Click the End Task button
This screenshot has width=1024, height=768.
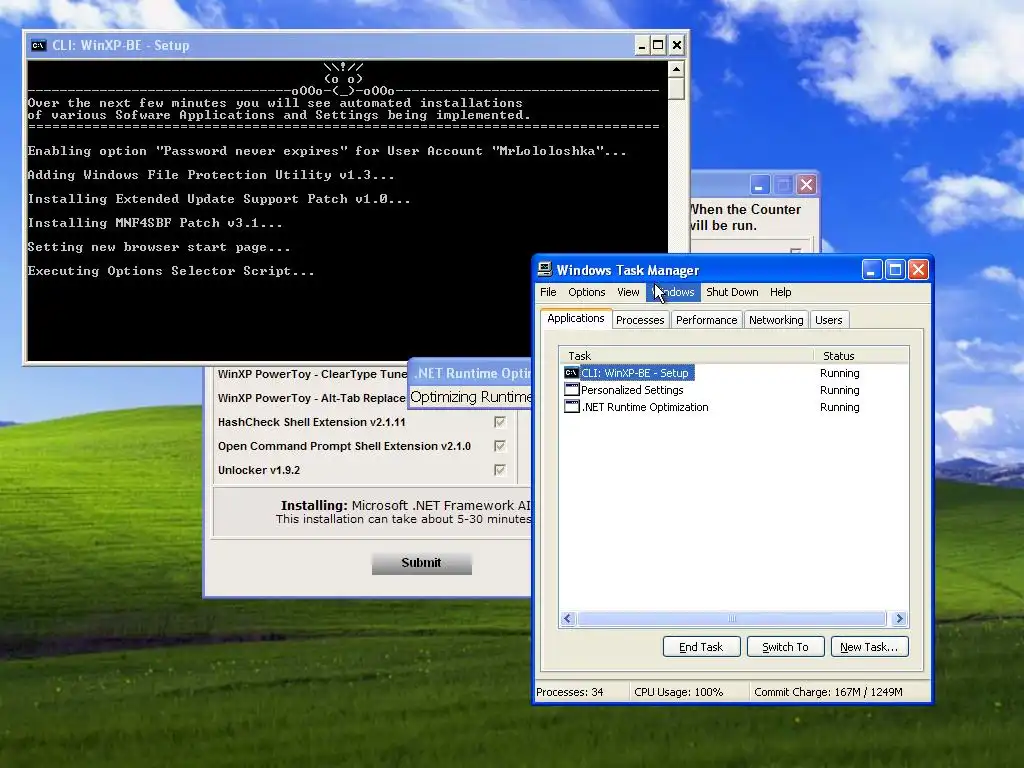[x=701, y=647]
